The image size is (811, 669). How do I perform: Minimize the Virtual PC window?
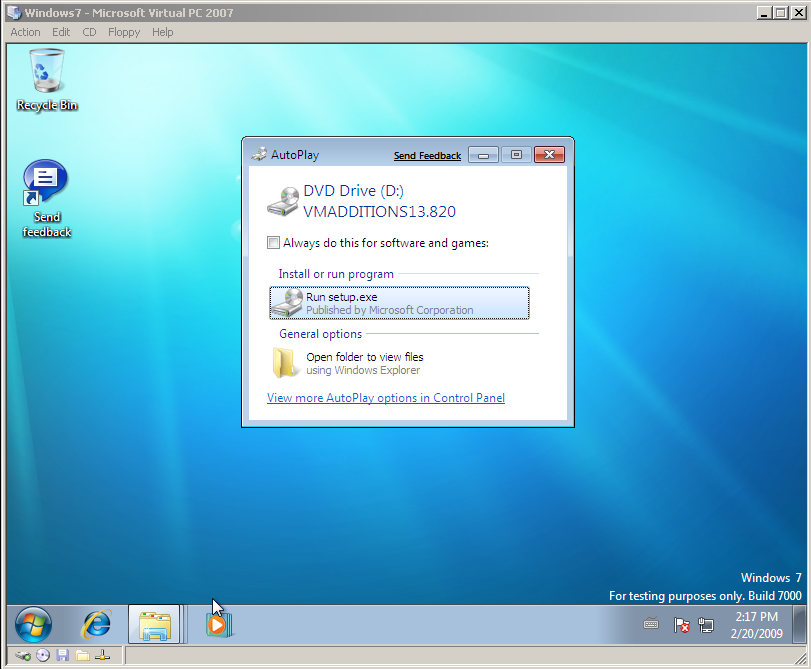[764, 13]
